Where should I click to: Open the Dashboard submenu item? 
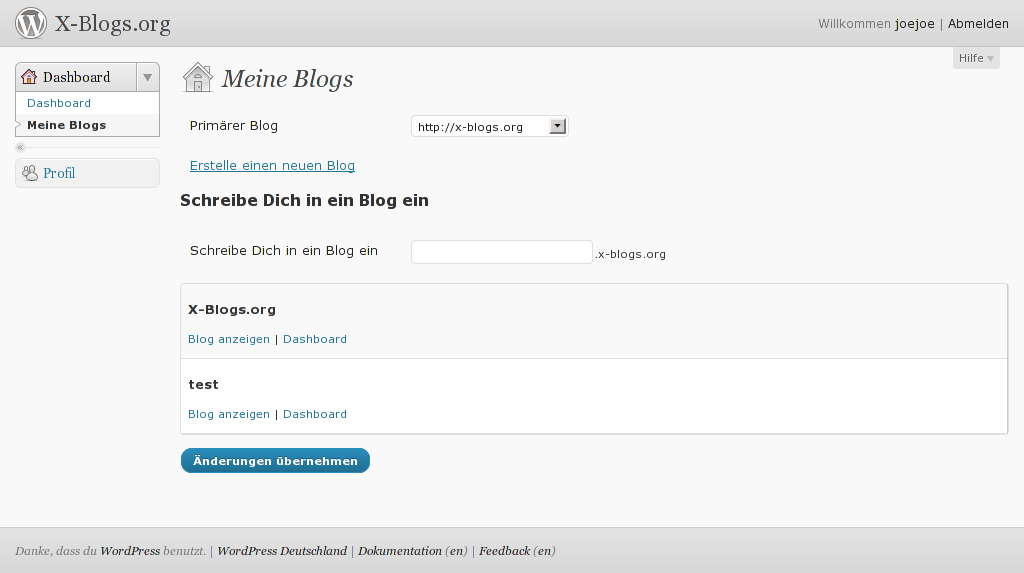pos(59,103)
